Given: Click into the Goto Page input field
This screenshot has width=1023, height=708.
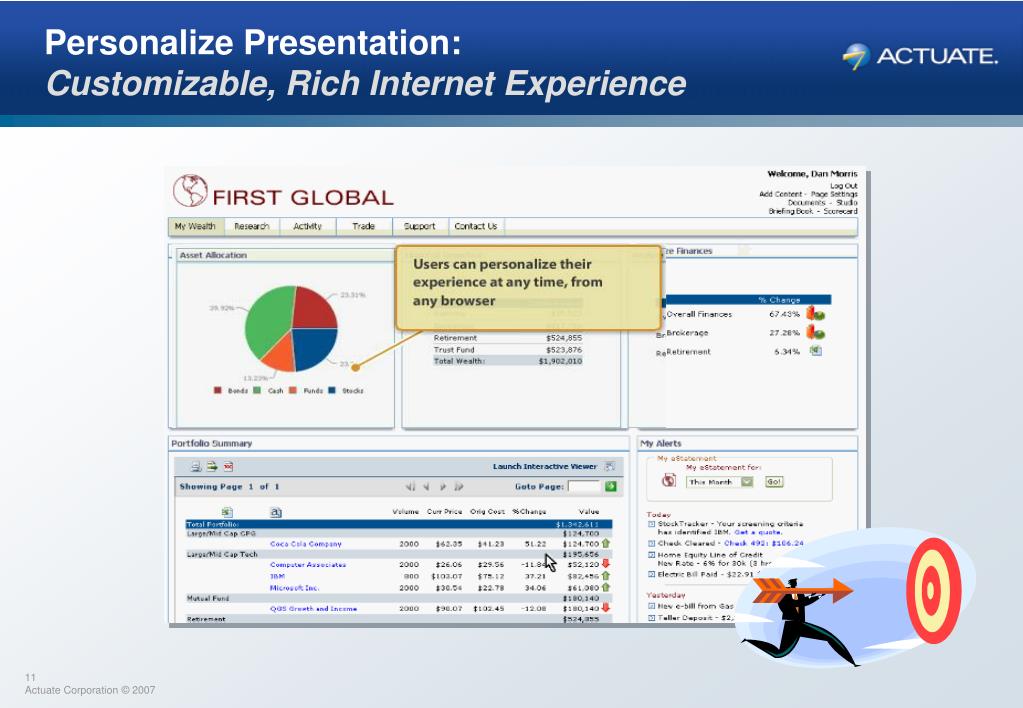Looking at the screenshot, I should (x=584, y=486).
